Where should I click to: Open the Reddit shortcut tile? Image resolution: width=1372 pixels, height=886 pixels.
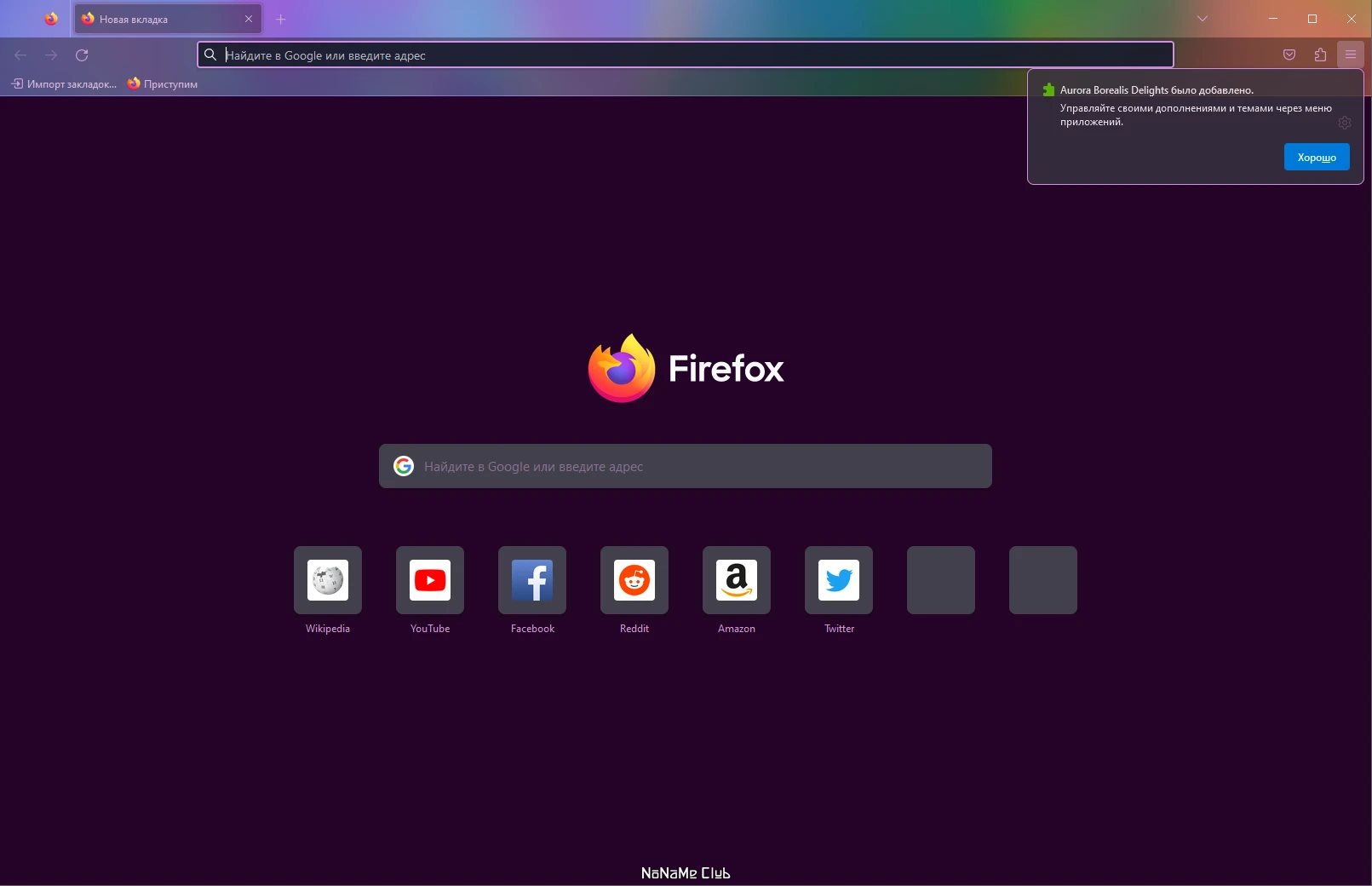pyautogui.click(x=634, y=580)
